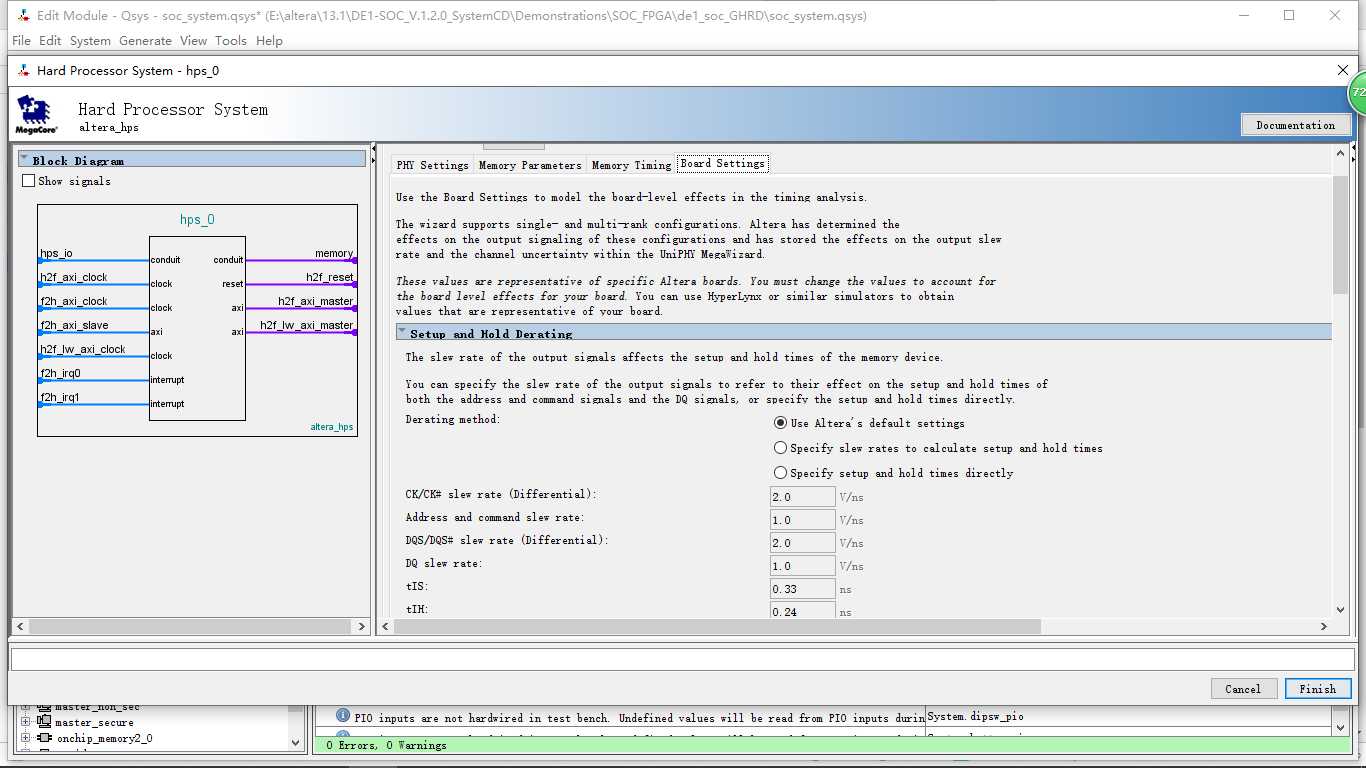This screenshot has height=768, width=1366.
Task: Click the tIH value field
Action: point(803,611)
